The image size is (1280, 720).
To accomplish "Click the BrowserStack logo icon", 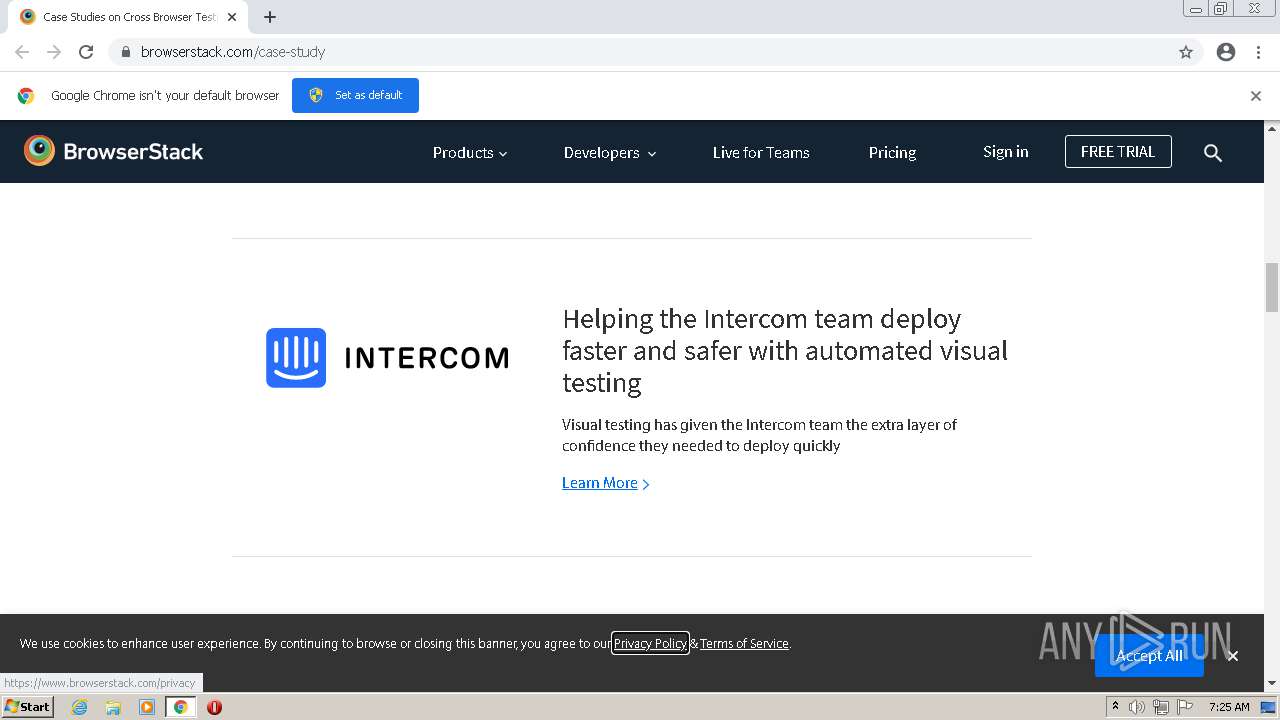I will [39, 151].
